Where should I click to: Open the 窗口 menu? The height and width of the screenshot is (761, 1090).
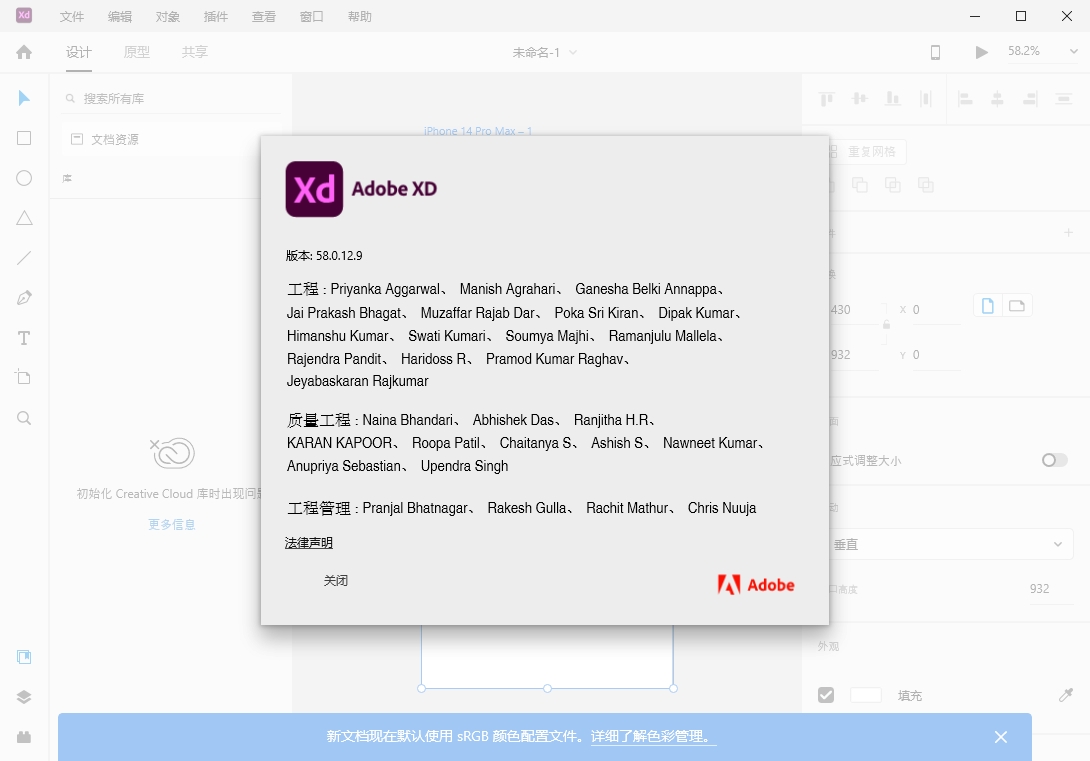(311, 17)
